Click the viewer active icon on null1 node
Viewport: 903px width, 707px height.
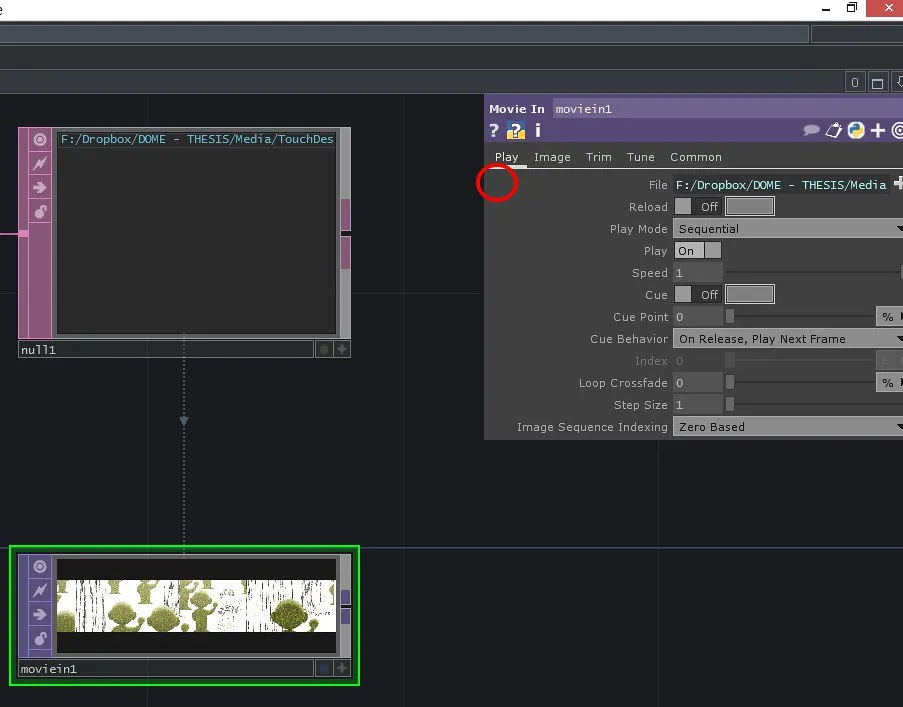(40, 140)
